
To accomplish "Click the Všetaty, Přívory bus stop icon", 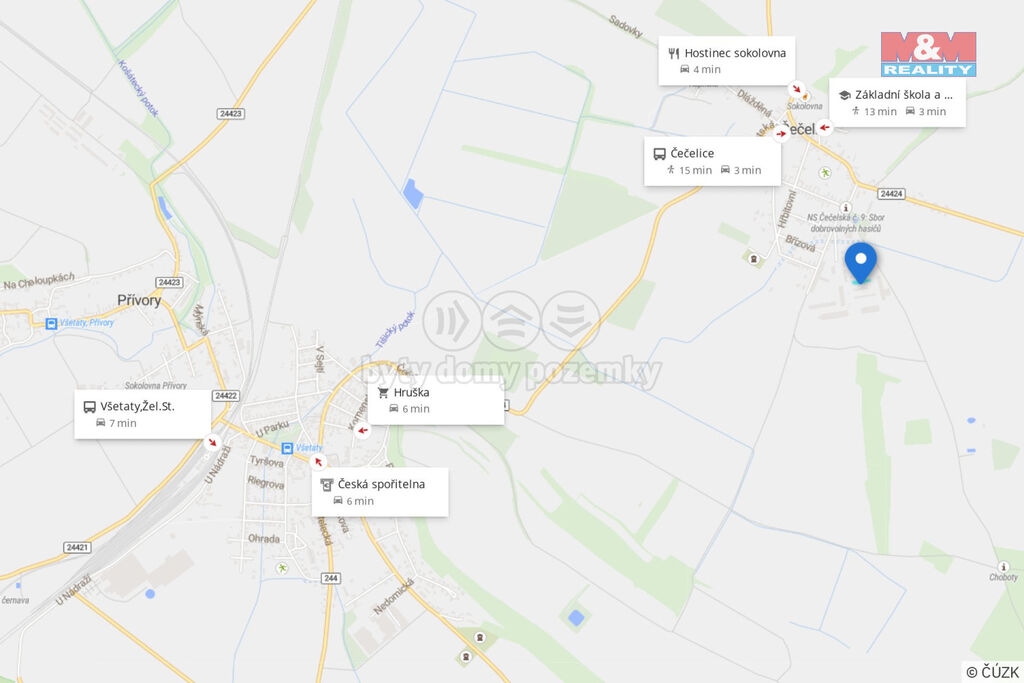I will 51,323.
